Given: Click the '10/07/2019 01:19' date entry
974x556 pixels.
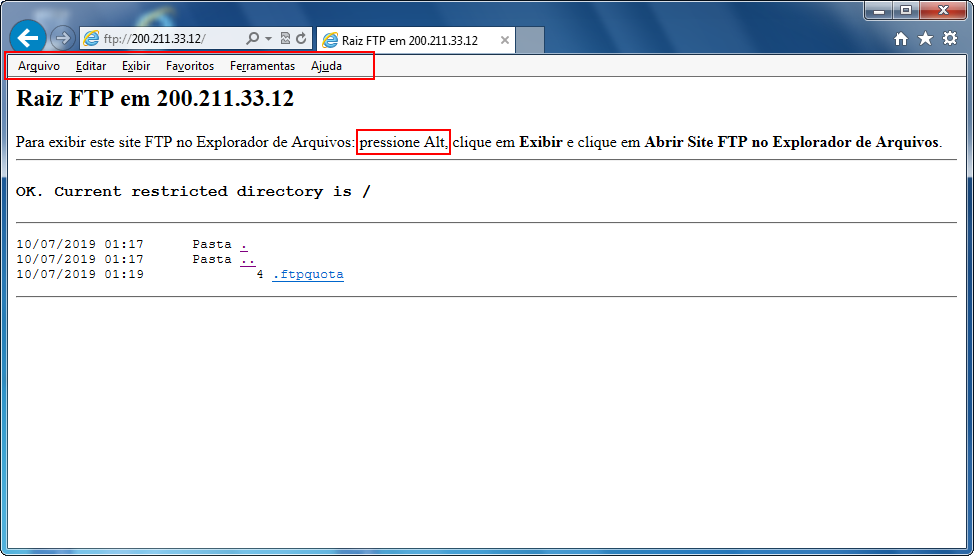Looking at the screenshot, I should coord(80,274).
